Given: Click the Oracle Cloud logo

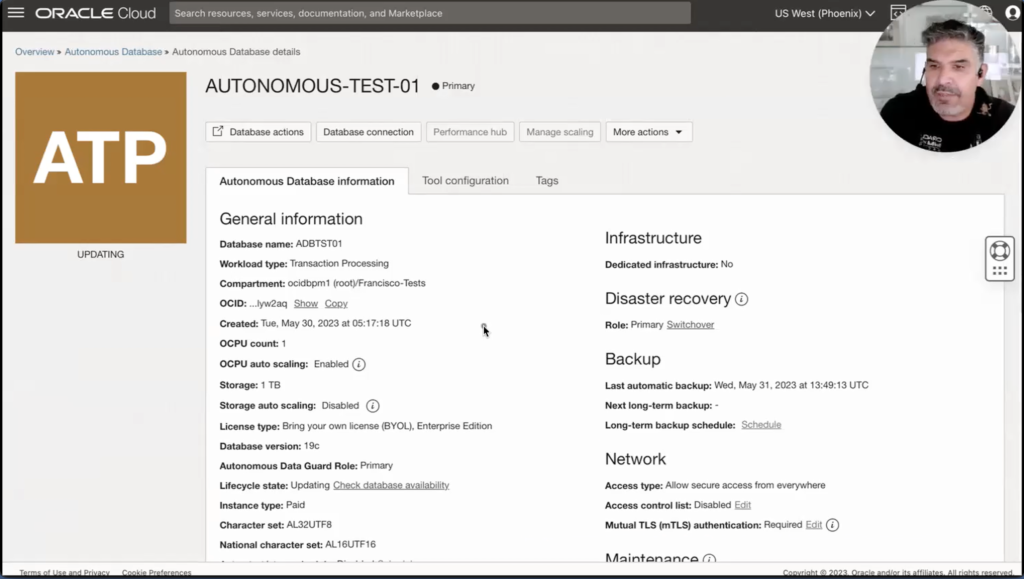Looking at the screenshot, I should (x=96, y=13).
